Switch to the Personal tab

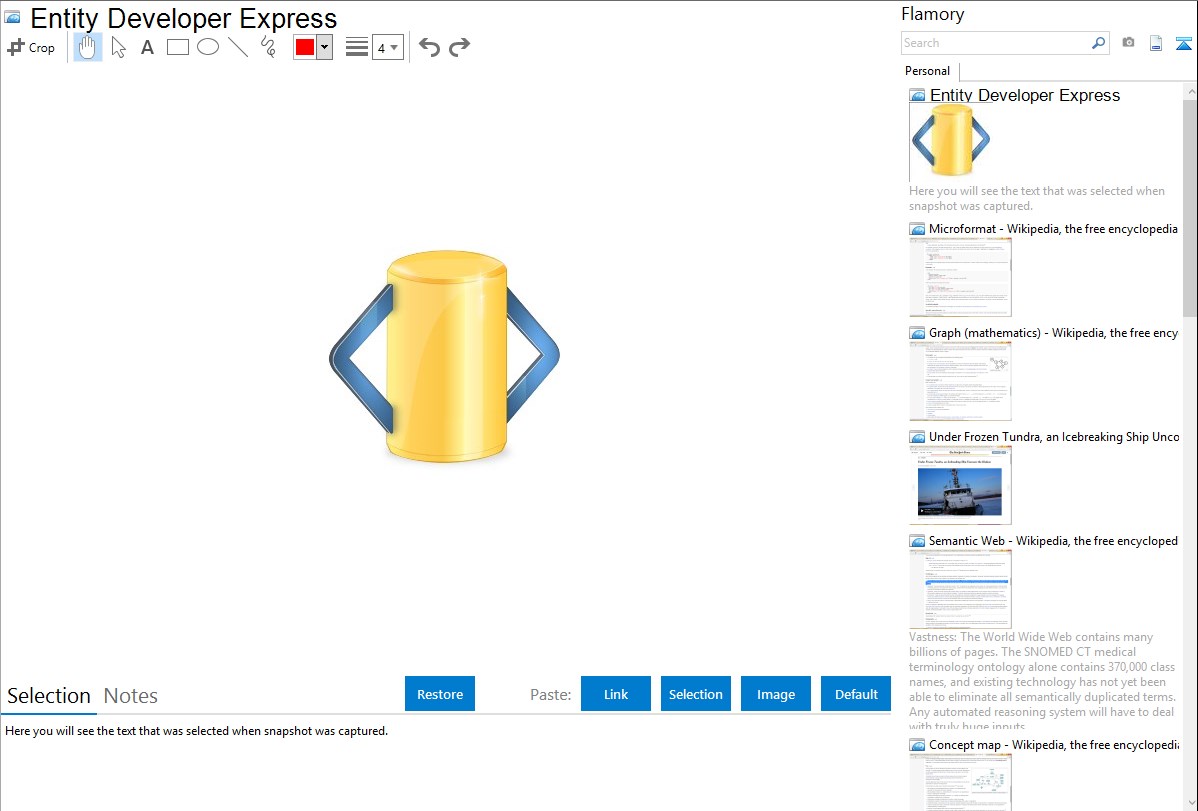928,71
